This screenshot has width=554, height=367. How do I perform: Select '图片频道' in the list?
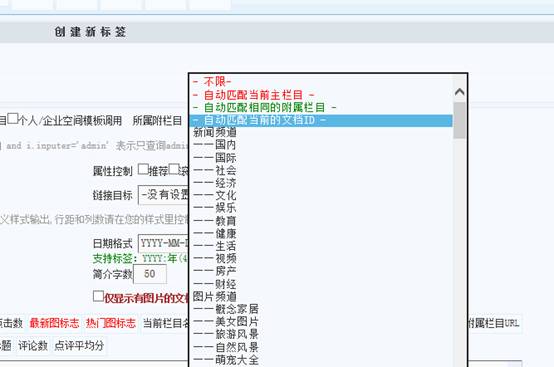(x=321, y=296)
